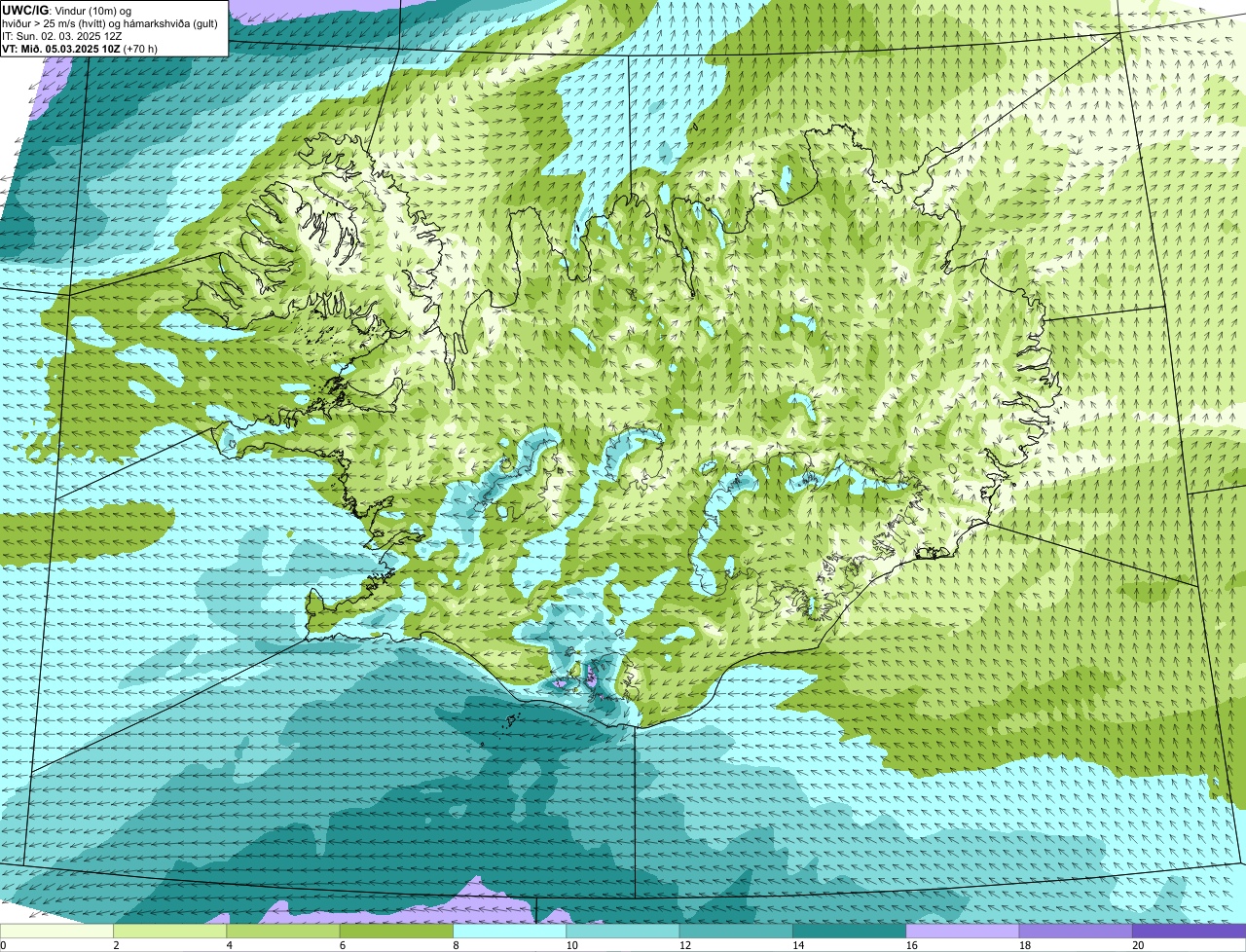Click the 4–6 m/s green legend swatch
The image size is (1246, 952).
coord(283,931)
